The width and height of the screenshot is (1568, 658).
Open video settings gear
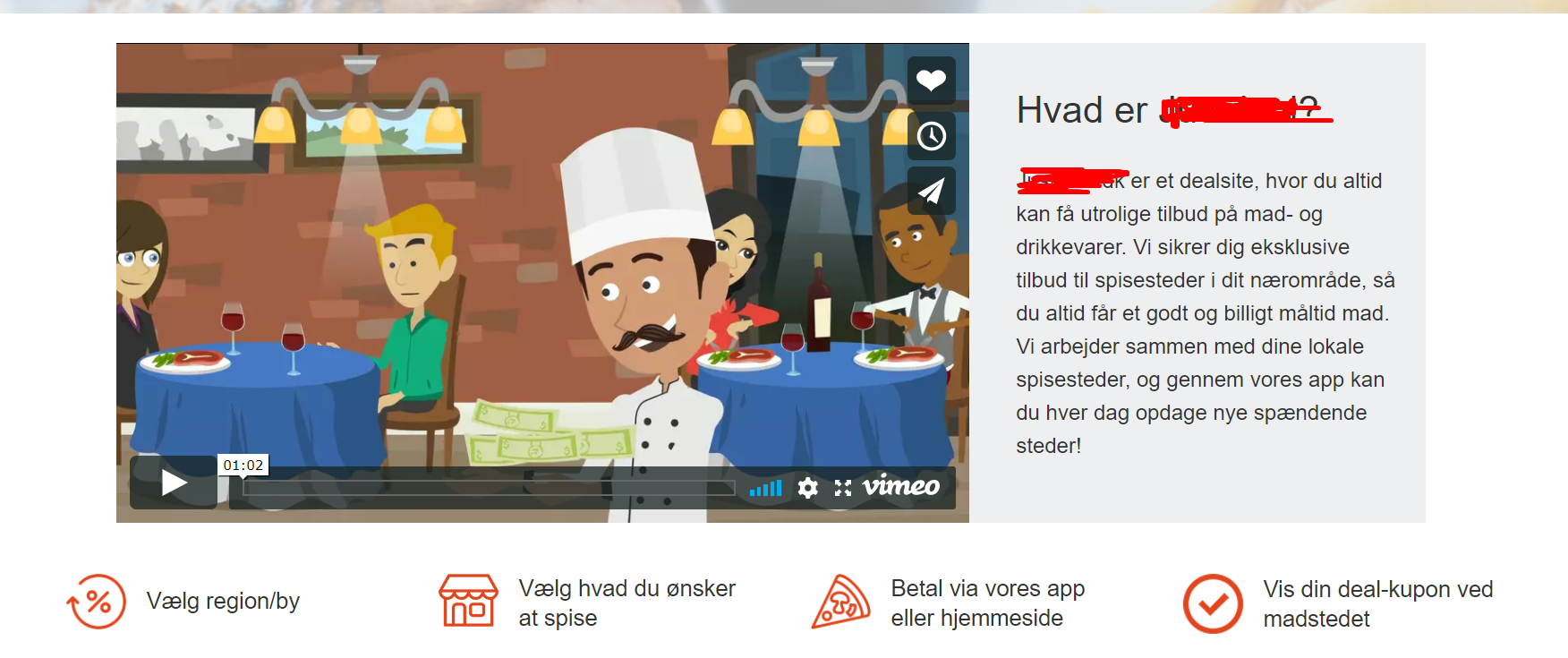point(807,488)
